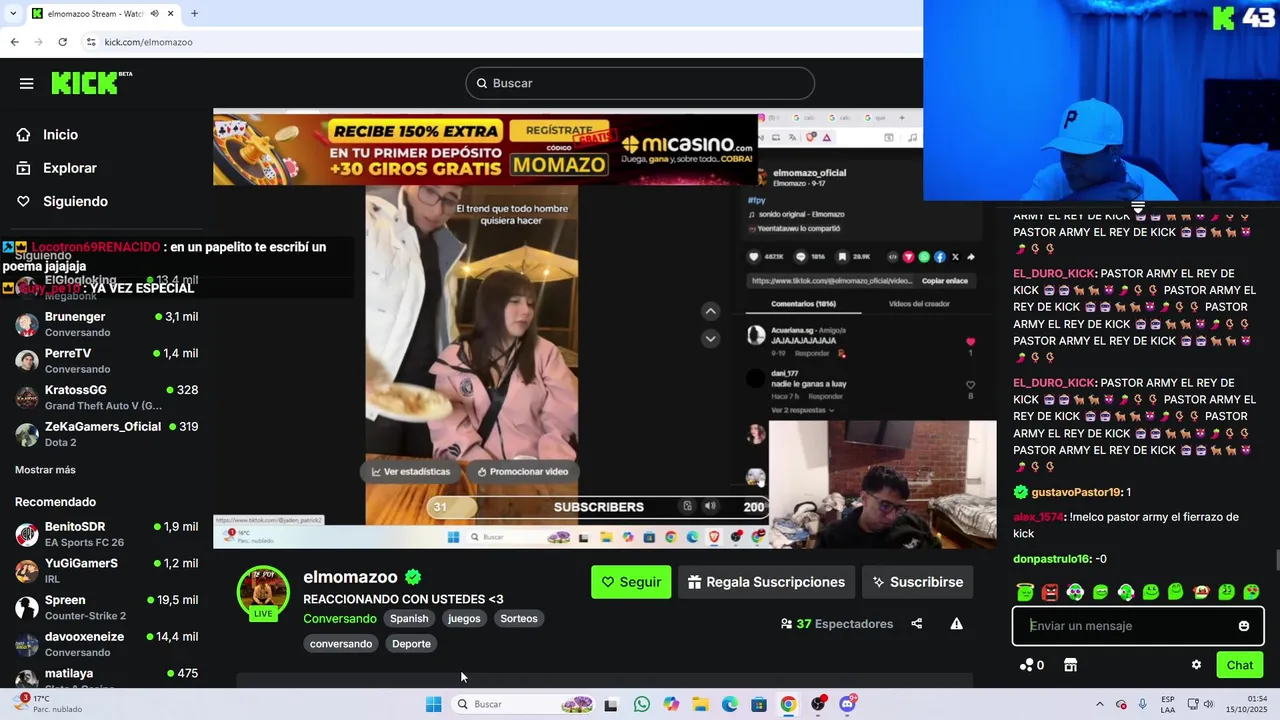Open Brunenger channel in sidebar
Screen dimensions: 1280x720
pyautogui.click(x=106, y=324)
